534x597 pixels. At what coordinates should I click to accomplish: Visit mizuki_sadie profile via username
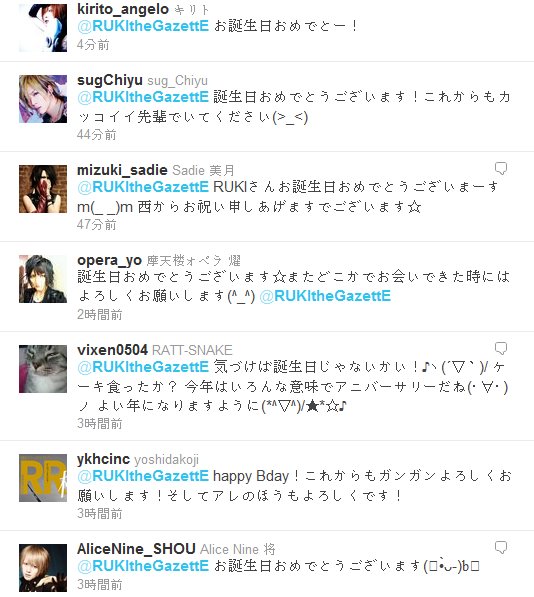pyautogui.click(x=122, y=170)
